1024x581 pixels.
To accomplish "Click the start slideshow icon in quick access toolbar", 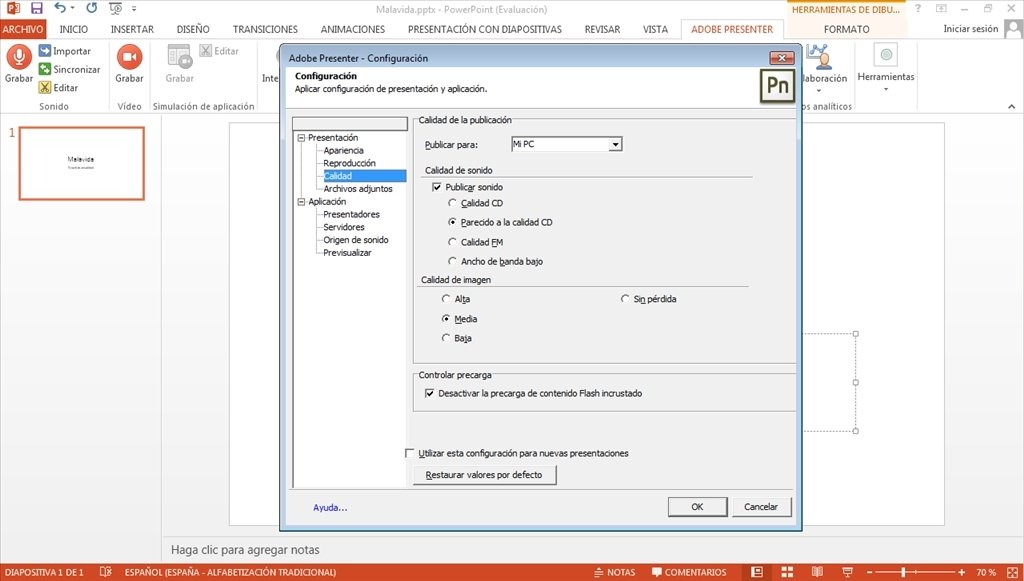I will click(x=116, y=8).
